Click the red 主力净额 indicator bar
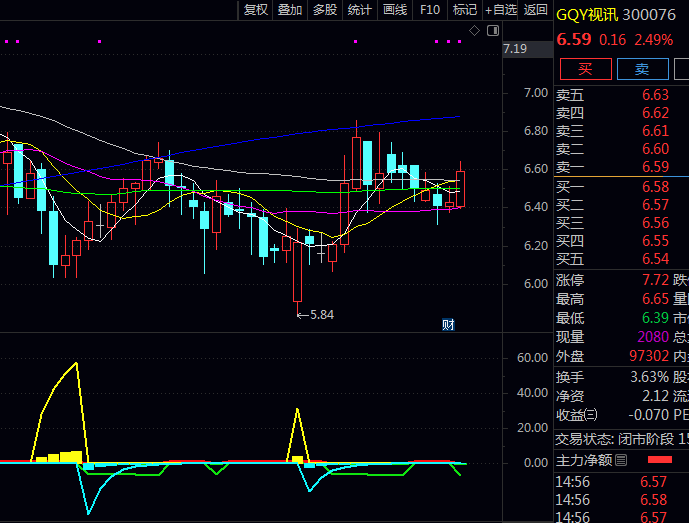The image size is (689, 523). coord(660,460)
